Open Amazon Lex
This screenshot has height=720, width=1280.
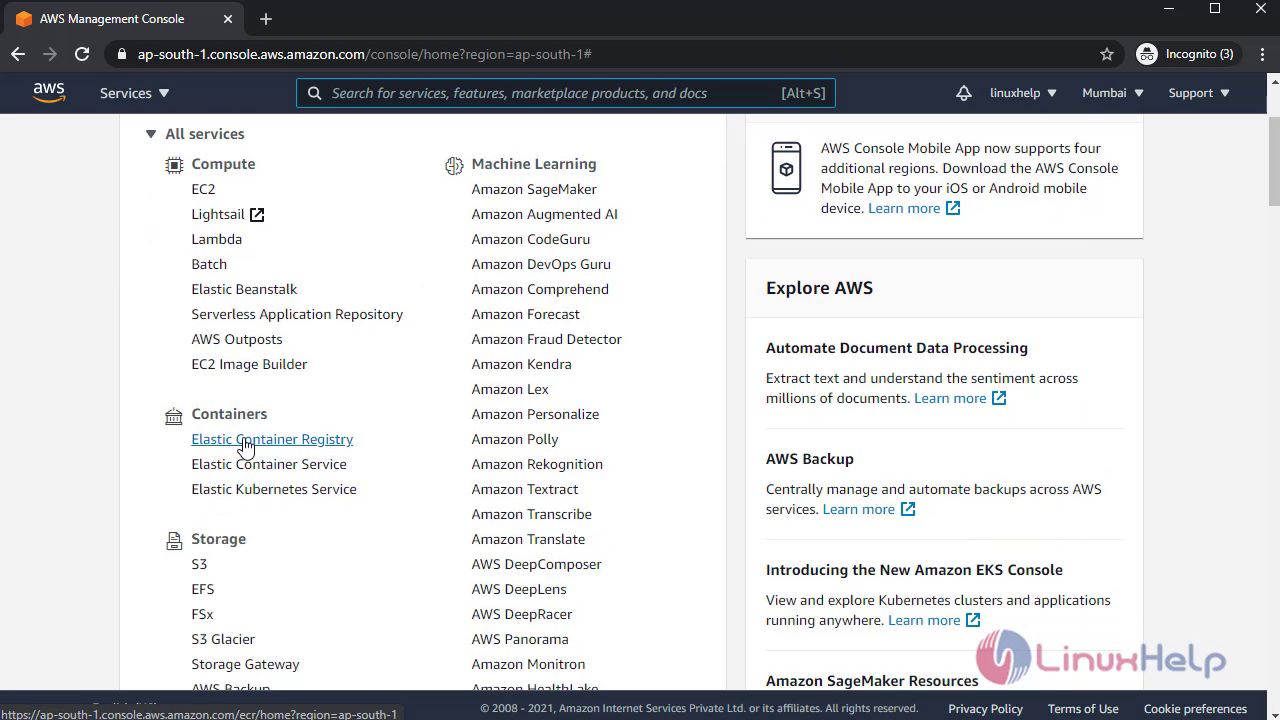click(x=510, y=389)
